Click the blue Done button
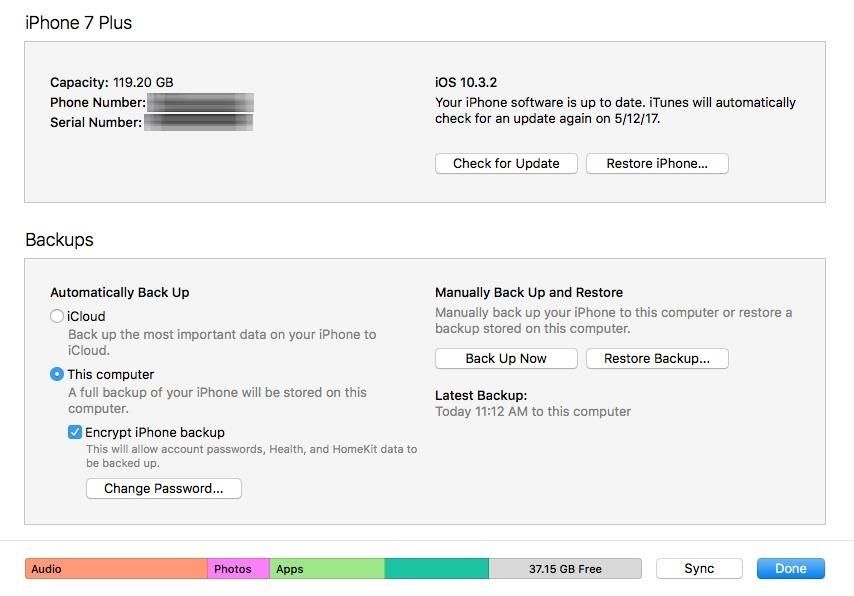Screen dimensions: 854x596 [790, 568]
